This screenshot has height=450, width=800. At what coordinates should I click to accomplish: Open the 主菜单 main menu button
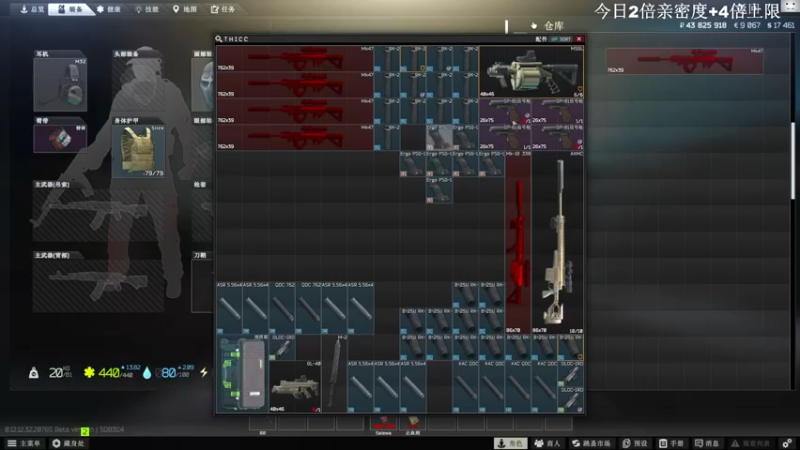[x=23, y=443]
